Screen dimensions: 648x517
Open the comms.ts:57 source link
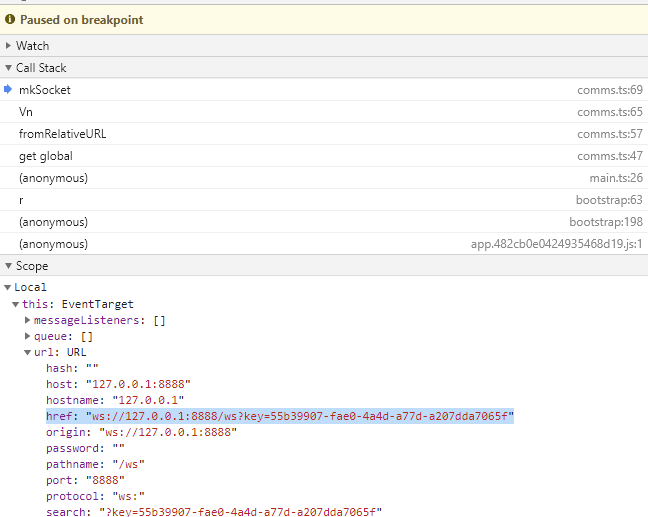pos(610,134)
